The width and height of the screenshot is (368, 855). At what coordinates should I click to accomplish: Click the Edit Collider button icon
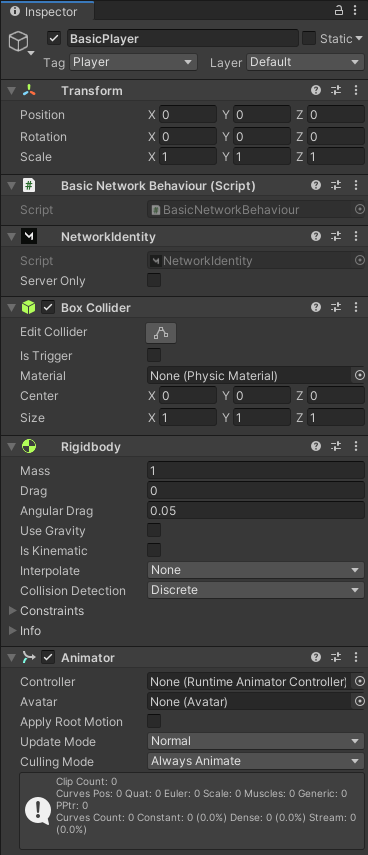[x=161, y=332]
